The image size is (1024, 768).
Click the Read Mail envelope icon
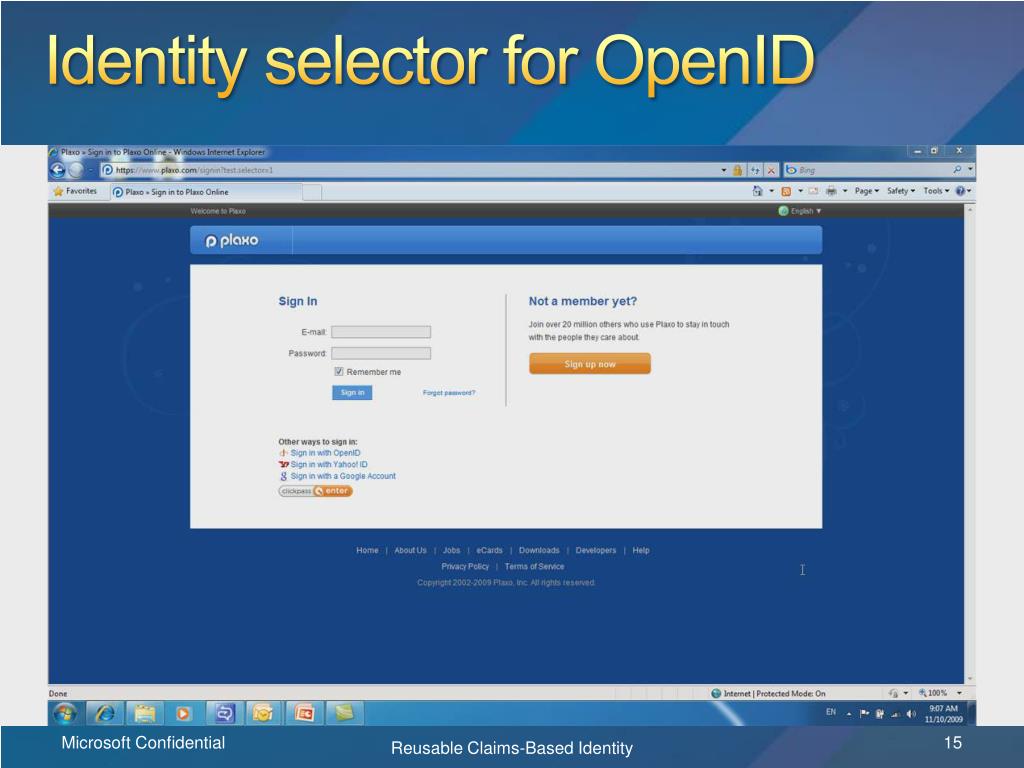(813, 191)
